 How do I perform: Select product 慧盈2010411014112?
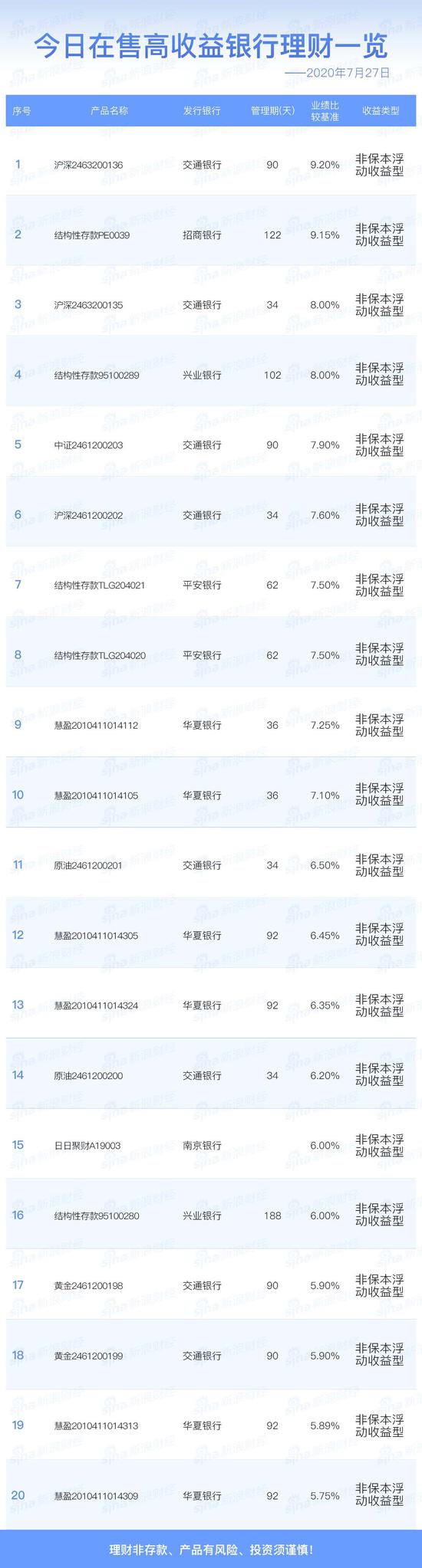pos(97,725)
